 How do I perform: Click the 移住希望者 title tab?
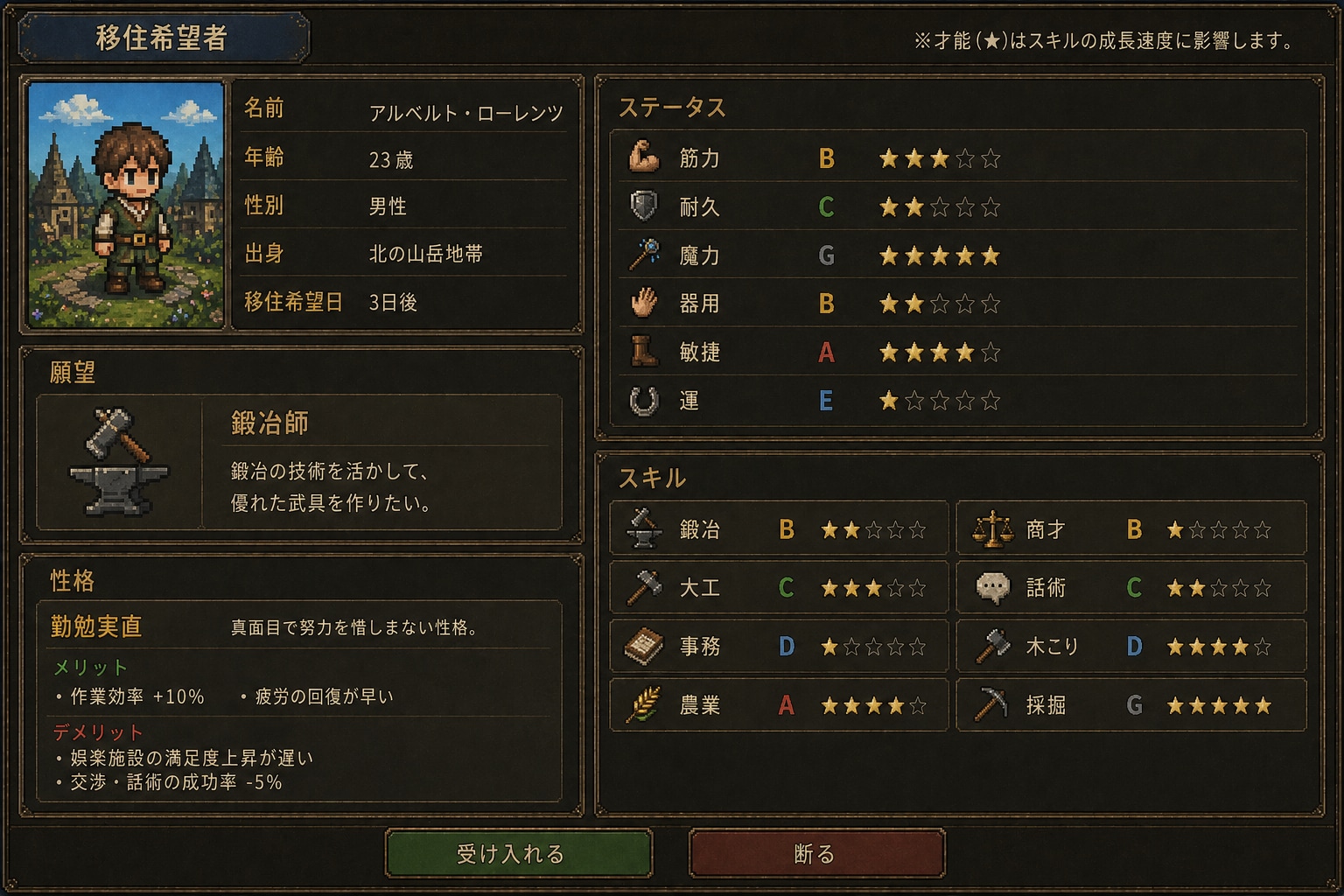[164, 38]
